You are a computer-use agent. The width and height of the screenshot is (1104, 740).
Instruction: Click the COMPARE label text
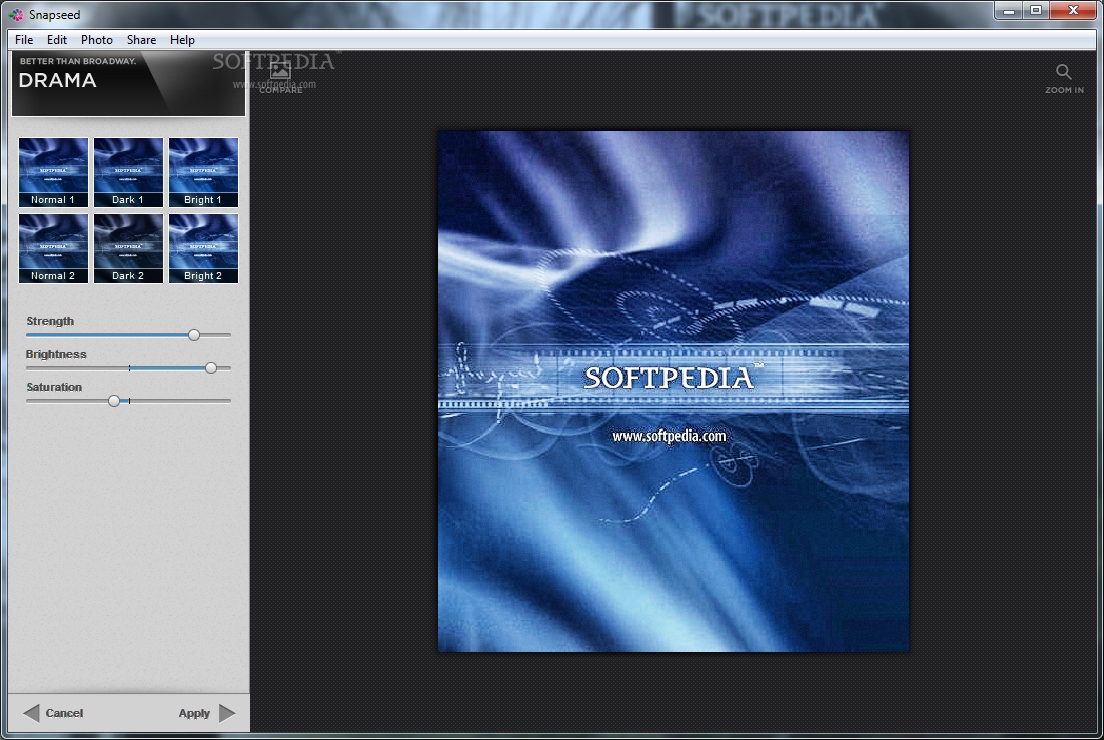(x=280, y=89)
